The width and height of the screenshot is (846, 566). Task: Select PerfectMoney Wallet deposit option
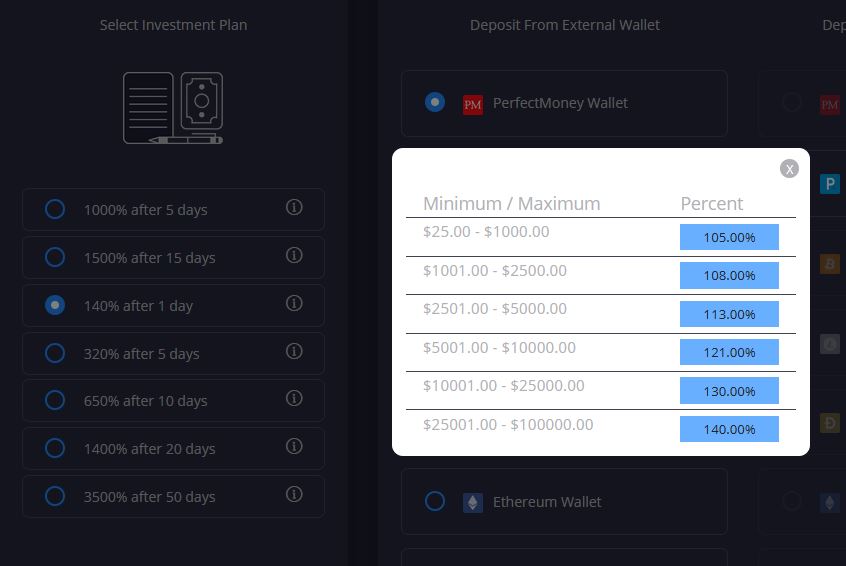pyautogui.click(x=435, y=102)
